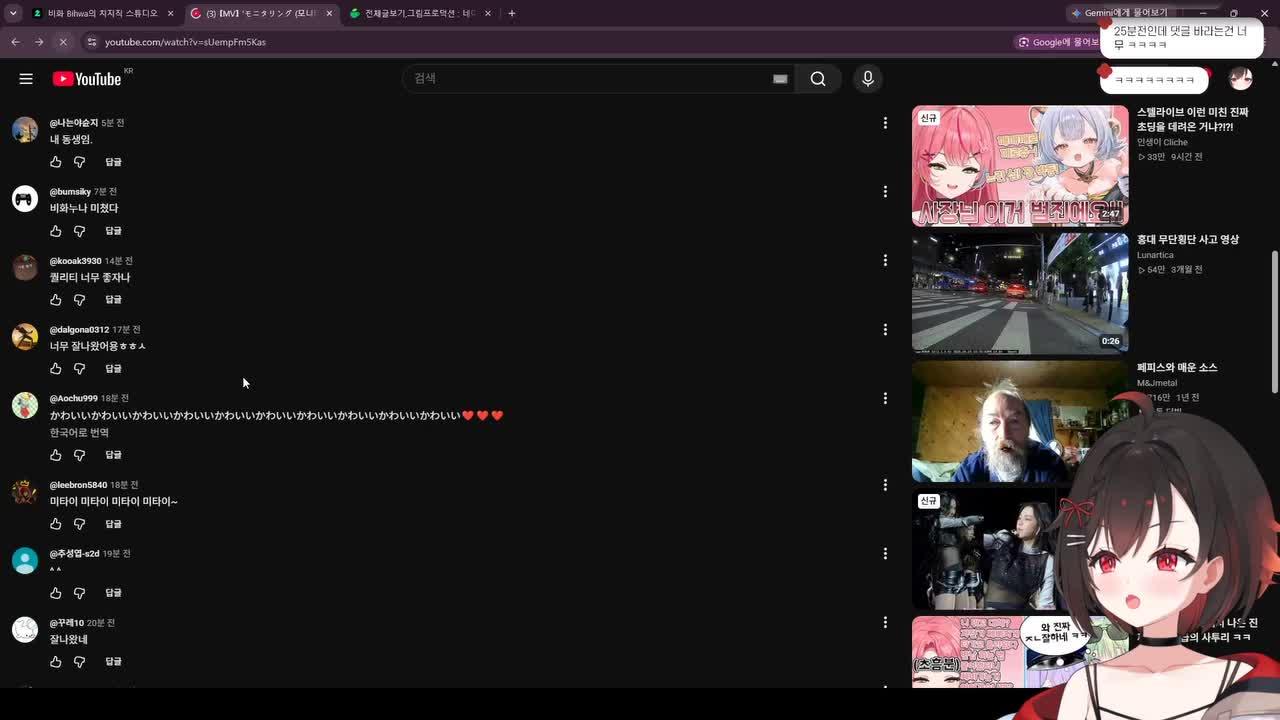This screenshot has height=720, width=1280.
Task: Click the browser back arrow
Action: pos(15,42)
